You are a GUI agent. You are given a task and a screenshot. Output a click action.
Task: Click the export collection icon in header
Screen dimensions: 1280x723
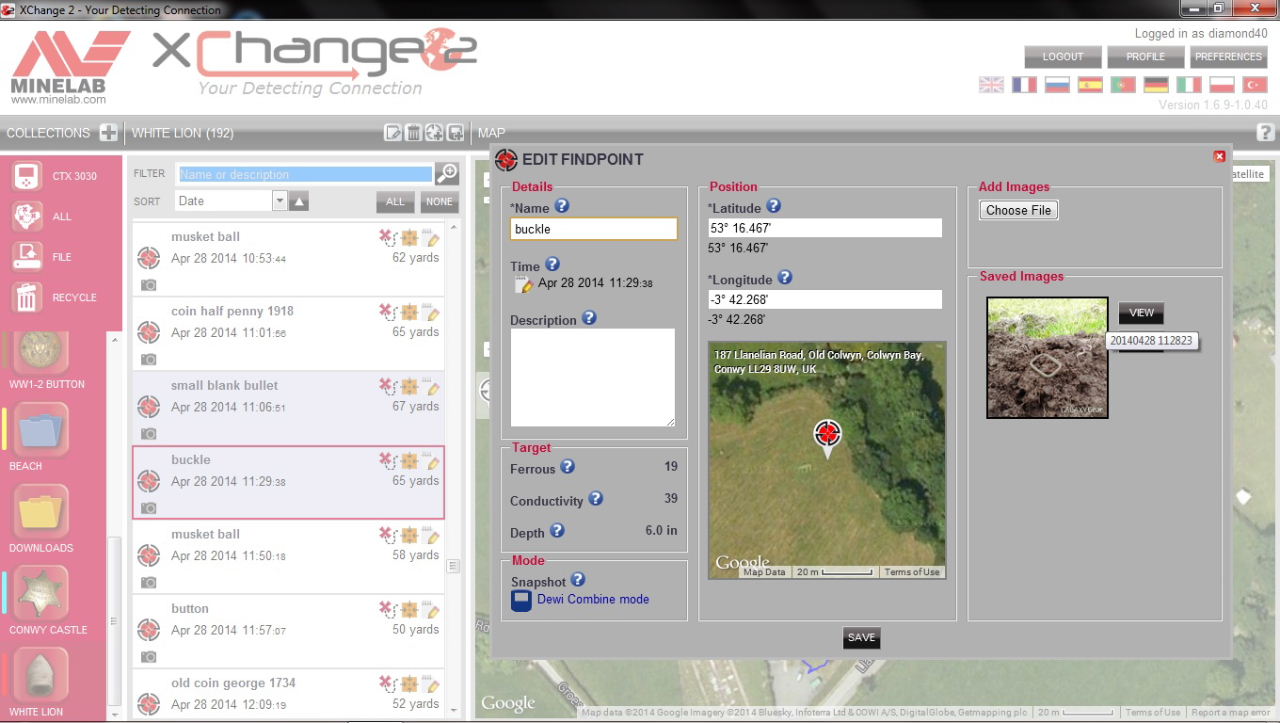pos(455,133)
